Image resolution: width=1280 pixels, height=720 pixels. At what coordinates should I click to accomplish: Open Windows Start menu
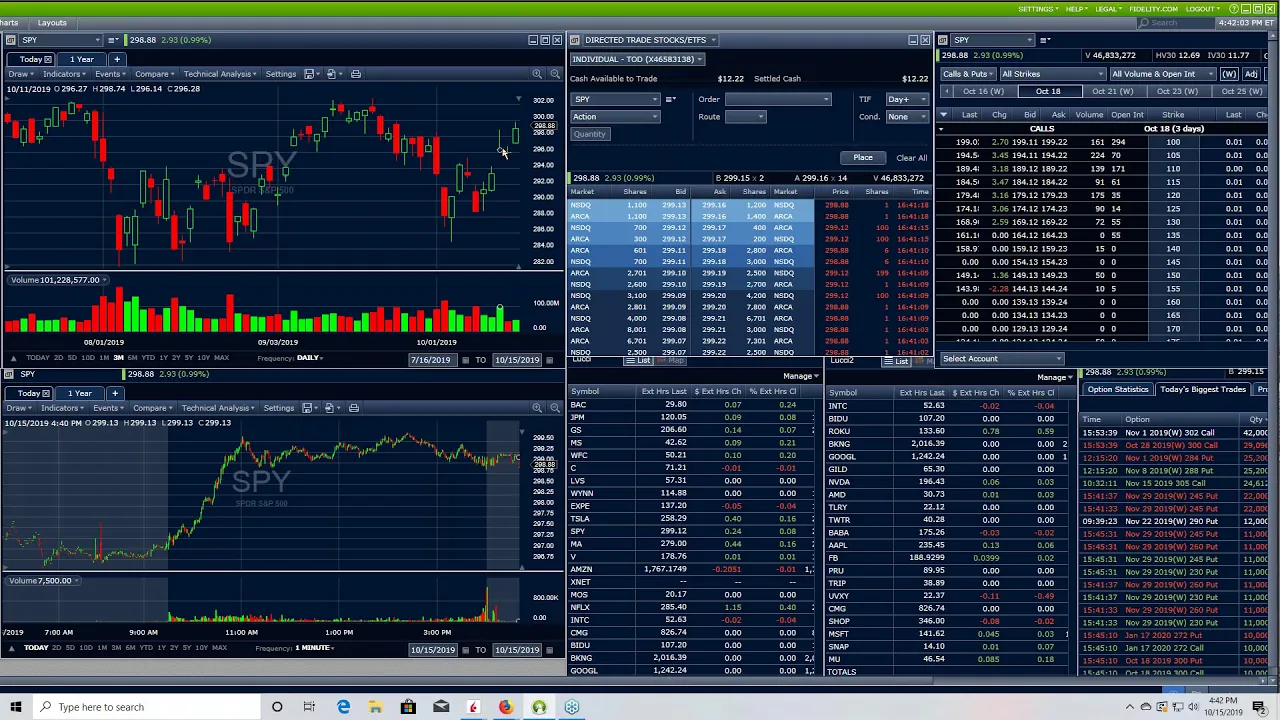tap(15, 707)
